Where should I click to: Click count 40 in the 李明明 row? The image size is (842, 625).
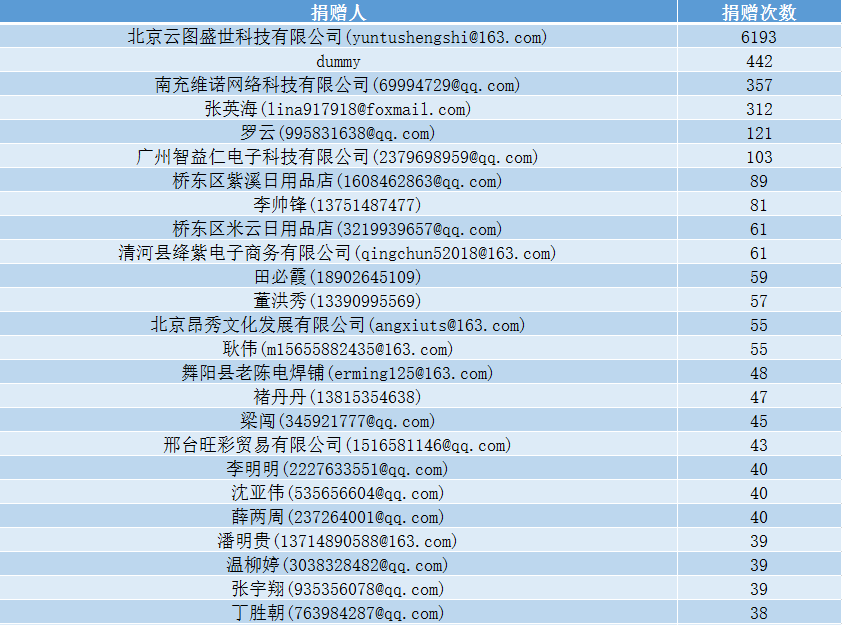click(x=759, y=469)
